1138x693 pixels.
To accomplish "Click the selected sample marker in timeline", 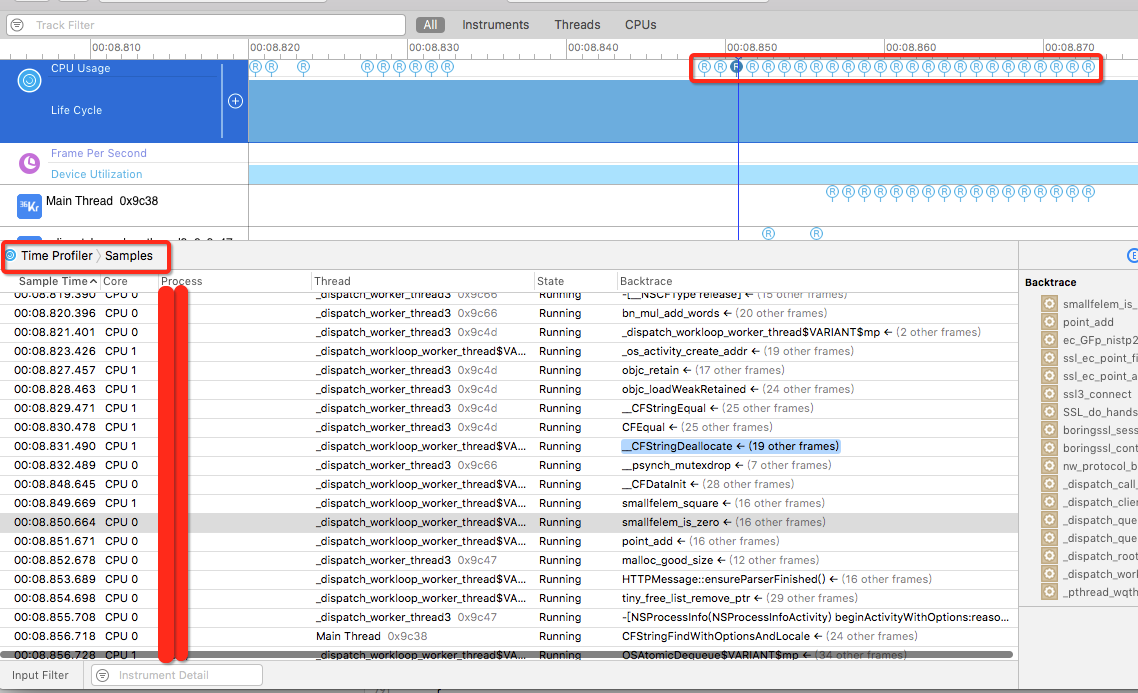I will tap(737, 67).
